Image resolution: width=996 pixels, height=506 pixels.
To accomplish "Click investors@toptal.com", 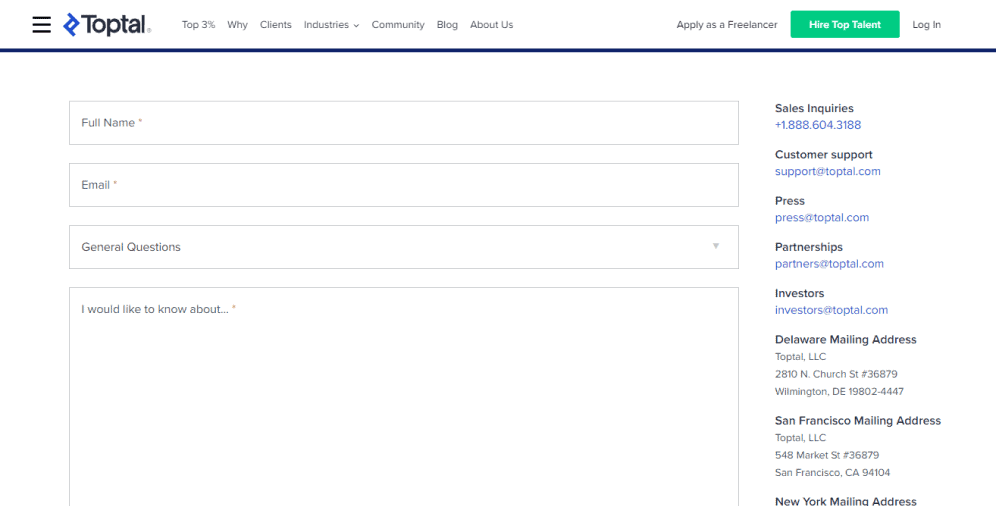I will pyautogui.click(x=831, y=310).
